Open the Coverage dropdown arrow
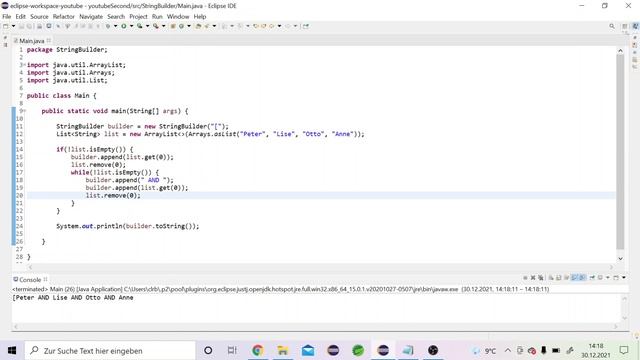This screenshot has width=640, height=360. 147,26
